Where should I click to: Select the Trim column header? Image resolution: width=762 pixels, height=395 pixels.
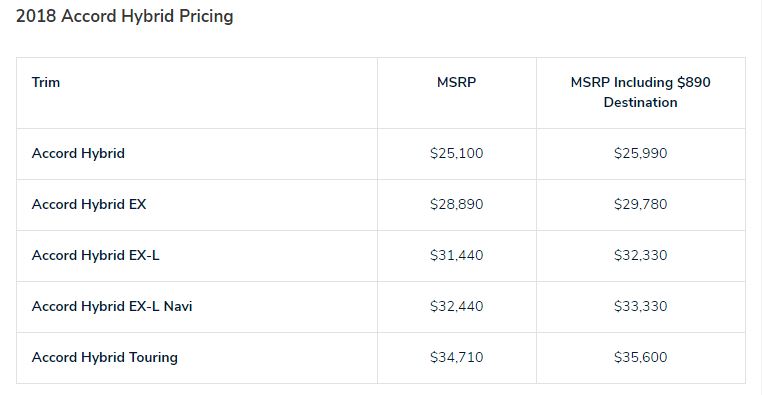tap(46, 83)
